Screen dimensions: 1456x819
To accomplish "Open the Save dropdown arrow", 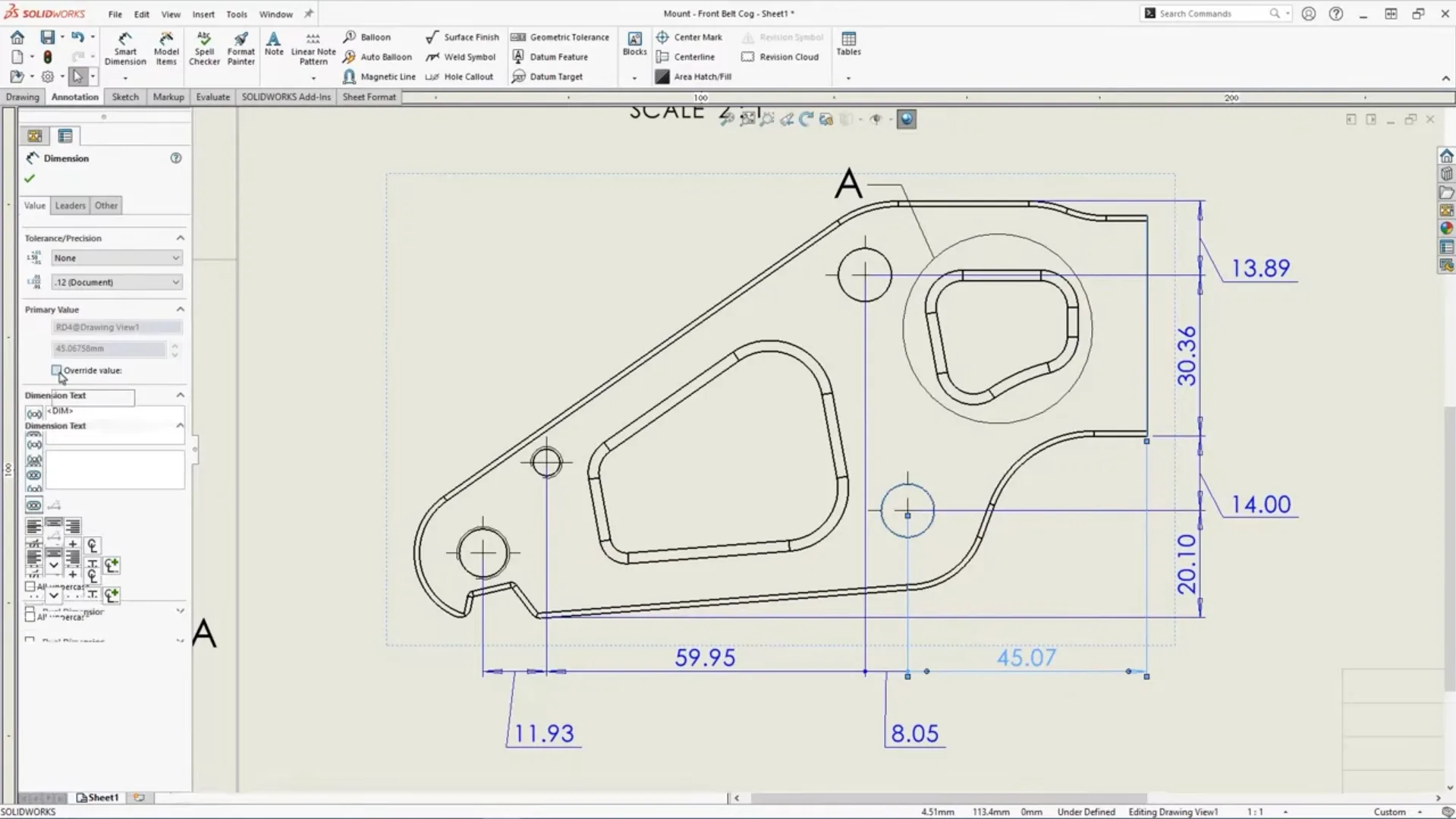I will pyautogui.click(x=62, y=37).
